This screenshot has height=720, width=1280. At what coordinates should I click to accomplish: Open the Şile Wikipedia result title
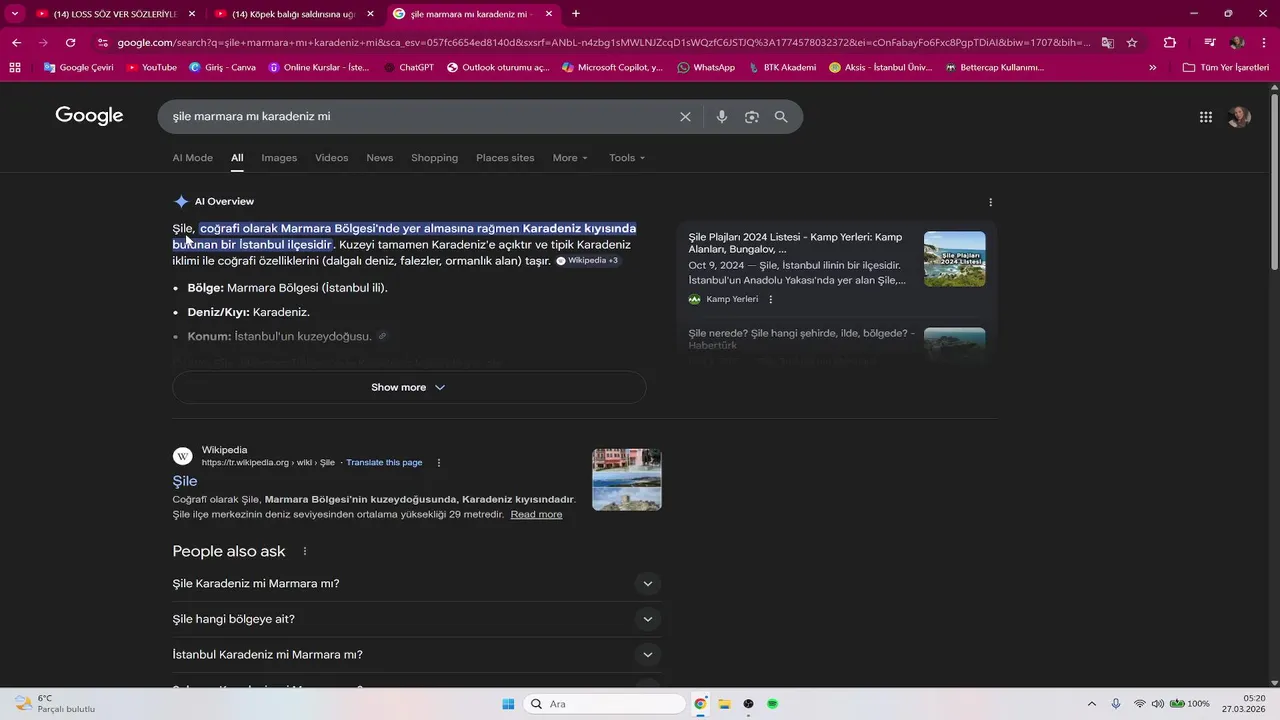[185, 481]
